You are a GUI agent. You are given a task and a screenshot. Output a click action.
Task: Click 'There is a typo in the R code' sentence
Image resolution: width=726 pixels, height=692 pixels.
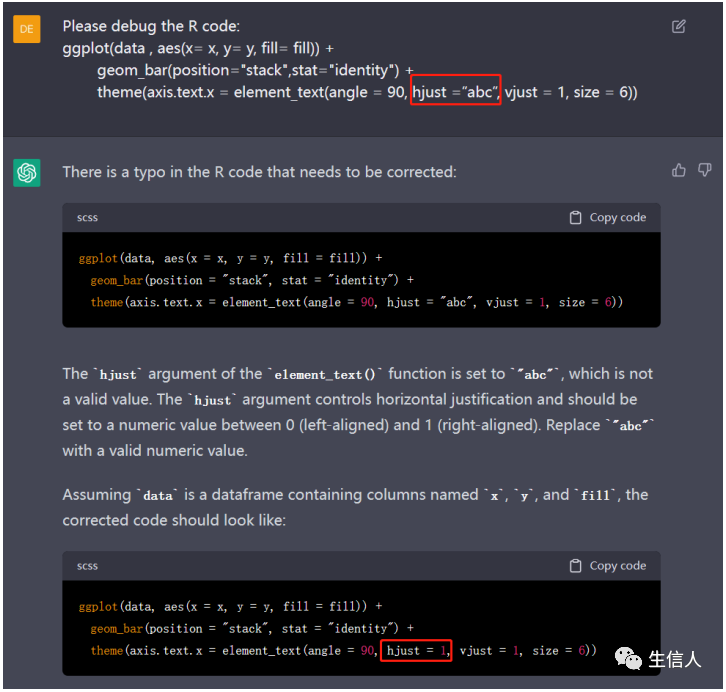(x=259, y=172)
